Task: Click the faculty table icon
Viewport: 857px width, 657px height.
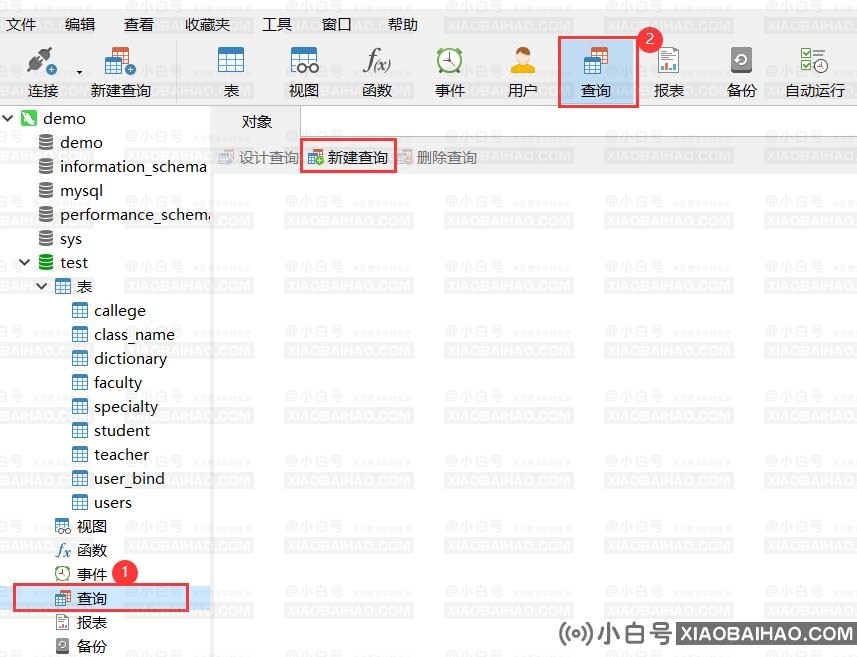Action: point(80,382)
